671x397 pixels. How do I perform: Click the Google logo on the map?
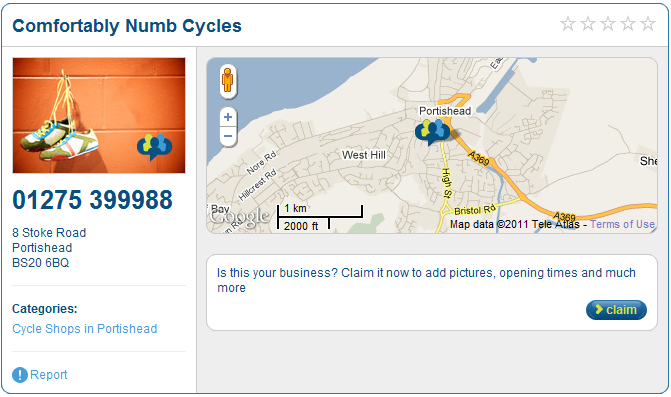coord(240,217)
